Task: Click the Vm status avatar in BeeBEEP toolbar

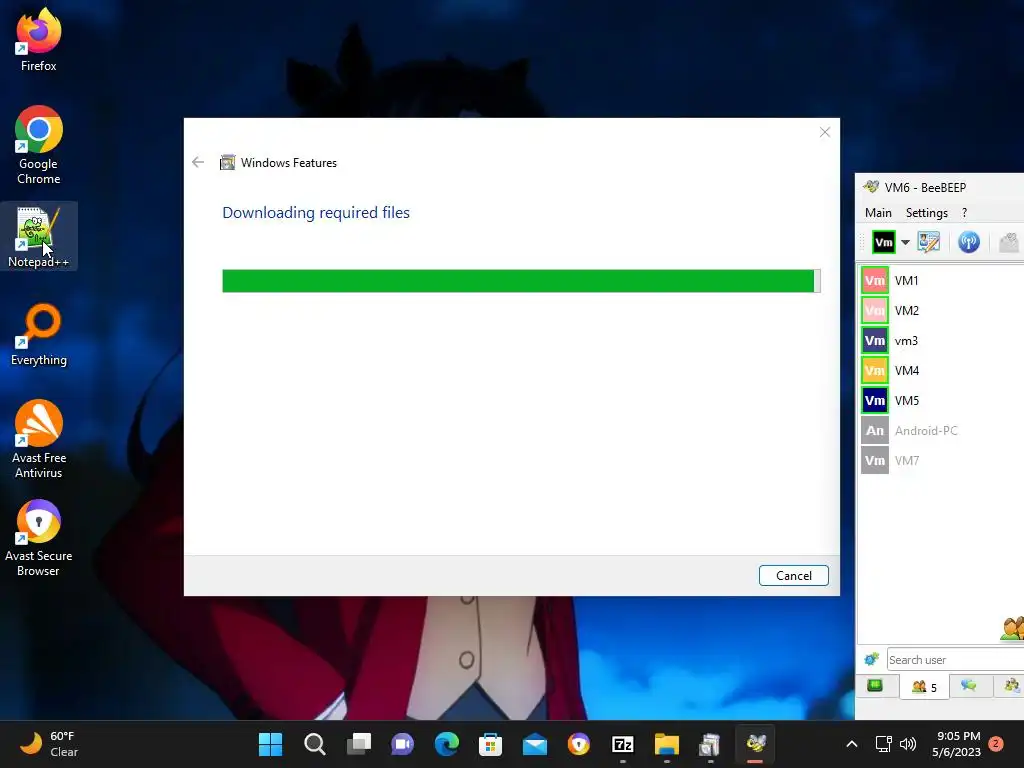Action: pyautogui.click(x=884, y=242)
